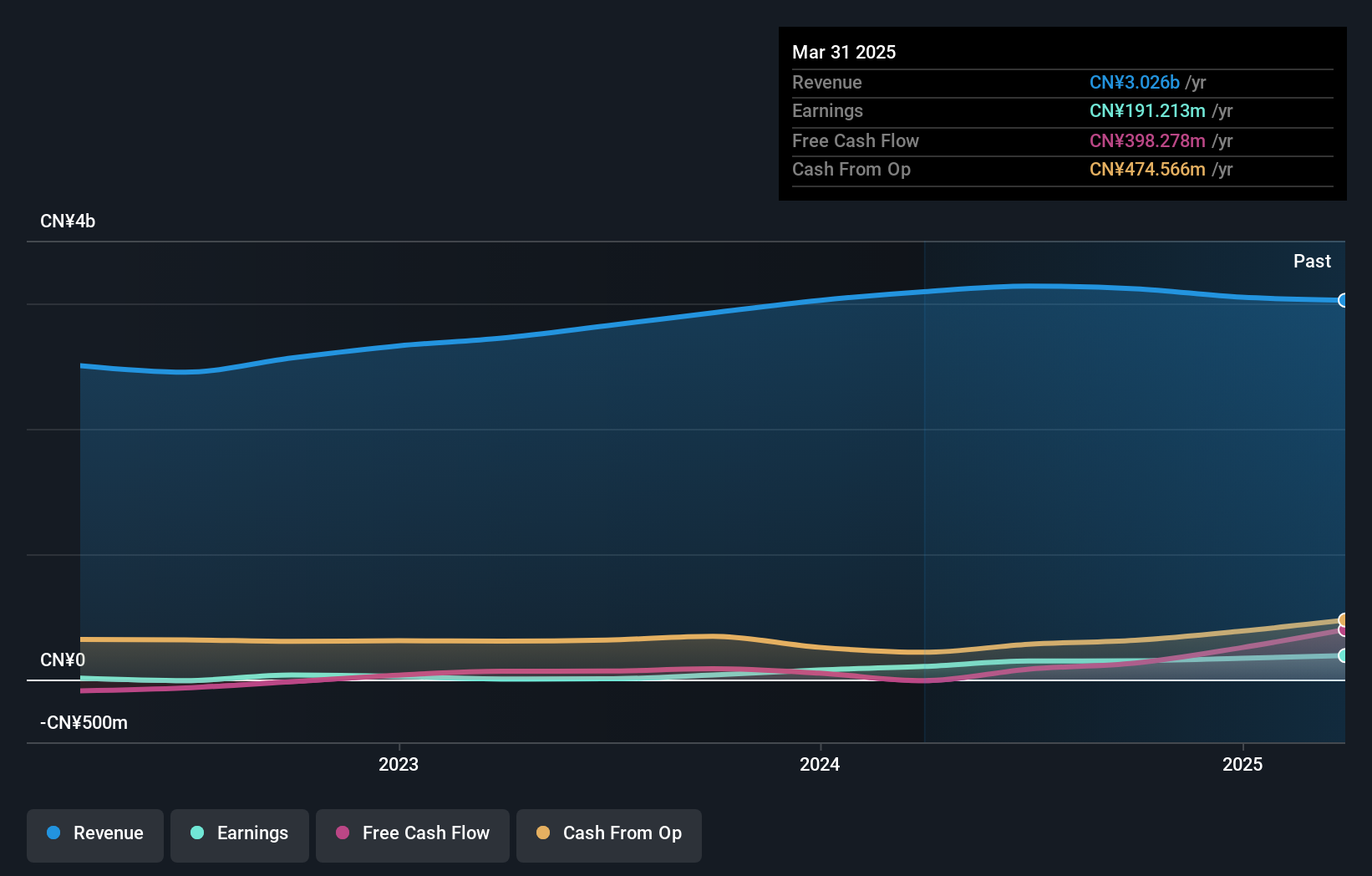The width and height of the screenshot is (1372, 876).
Task: Click the Revenue row label in tooltip
Action: click(x=827, y=83)
